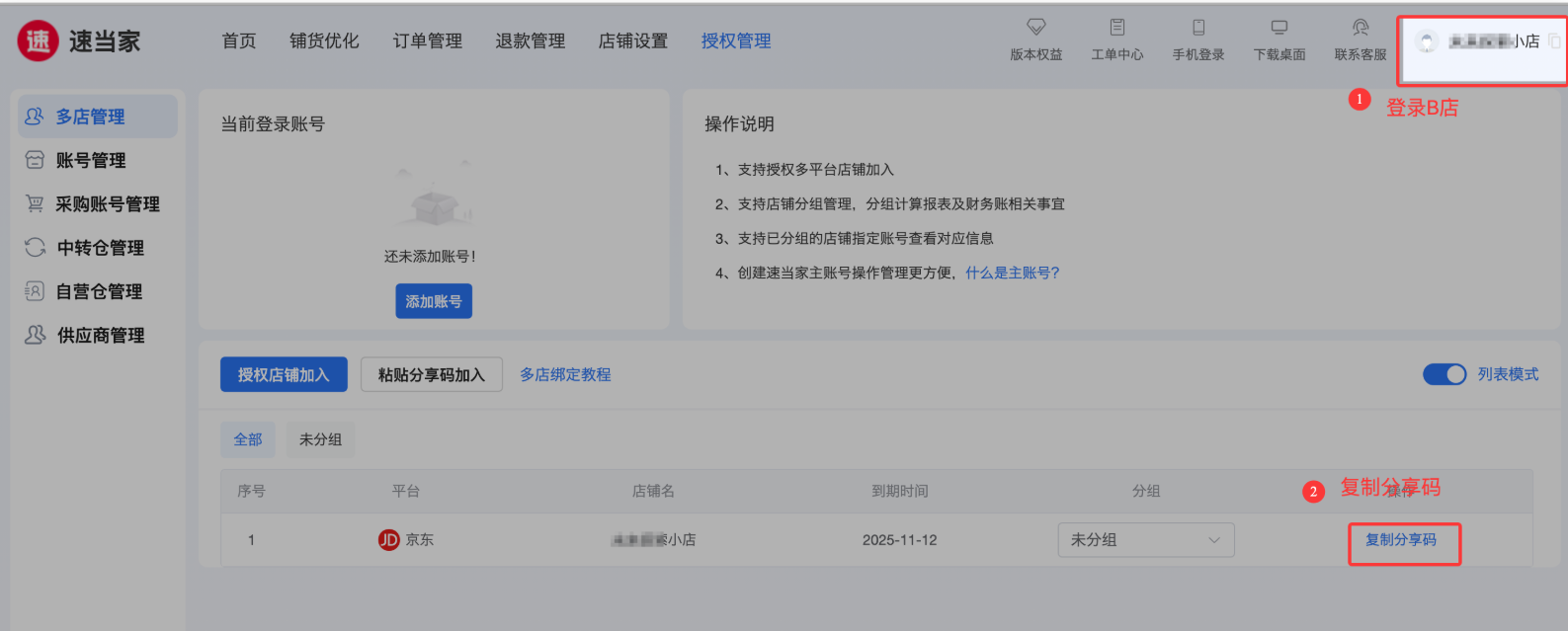This screenshot has height=631, width=1568.
Task: Click the 添加账号 button
Action: tap(434, 301)
